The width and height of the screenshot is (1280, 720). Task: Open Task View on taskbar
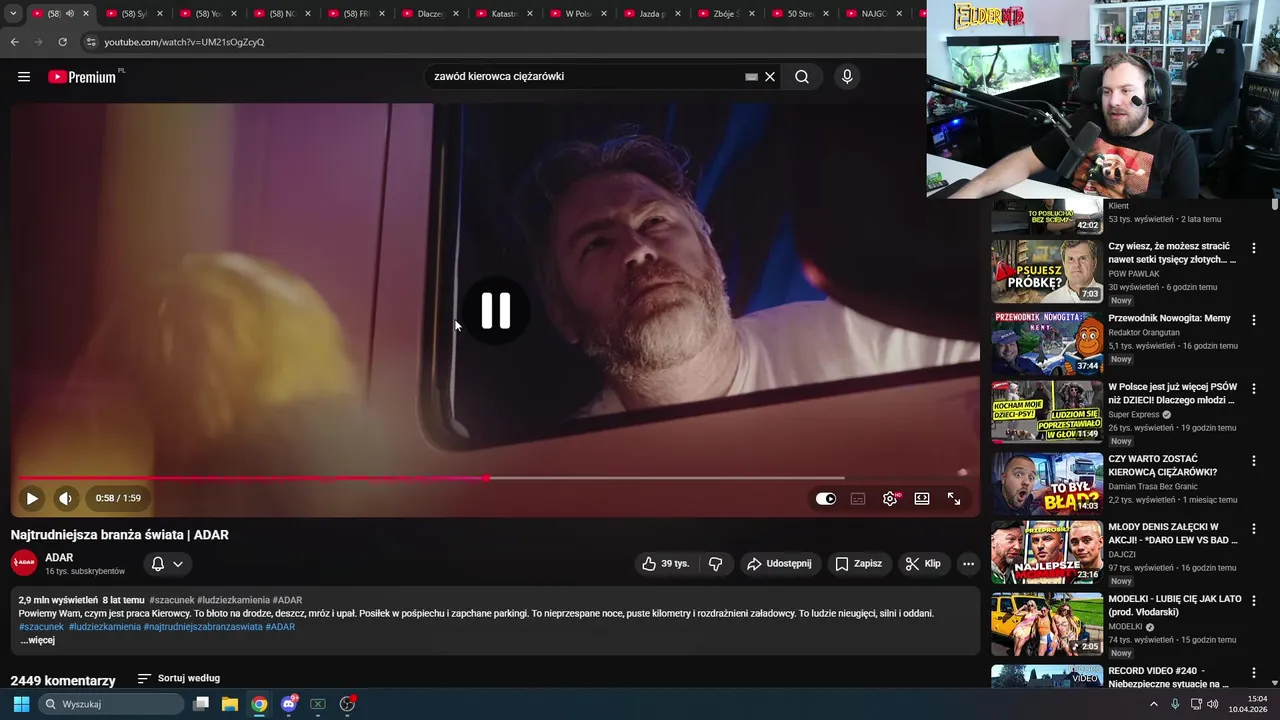click(201, 704)
